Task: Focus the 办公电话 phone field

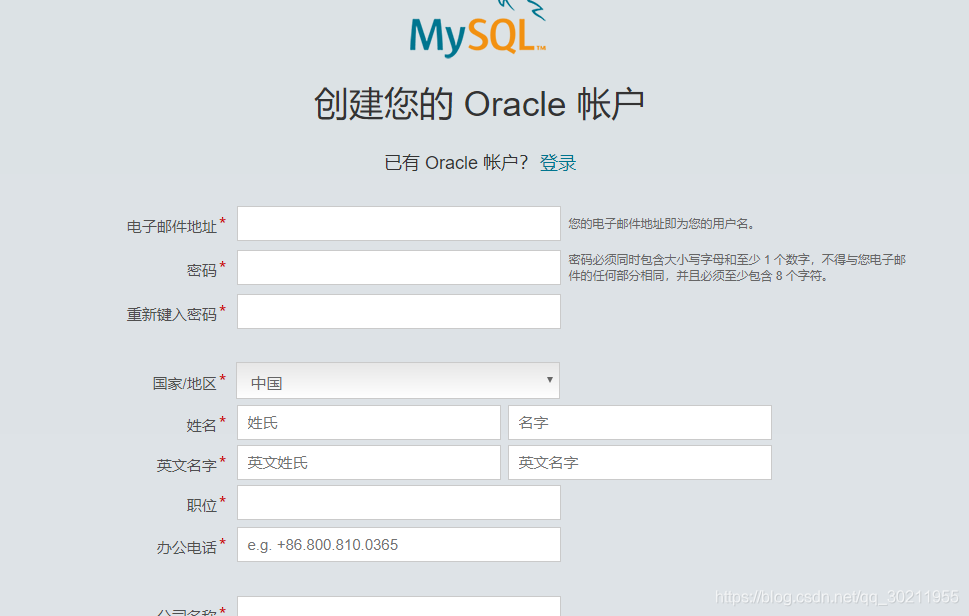Action: tap(399, 544)
